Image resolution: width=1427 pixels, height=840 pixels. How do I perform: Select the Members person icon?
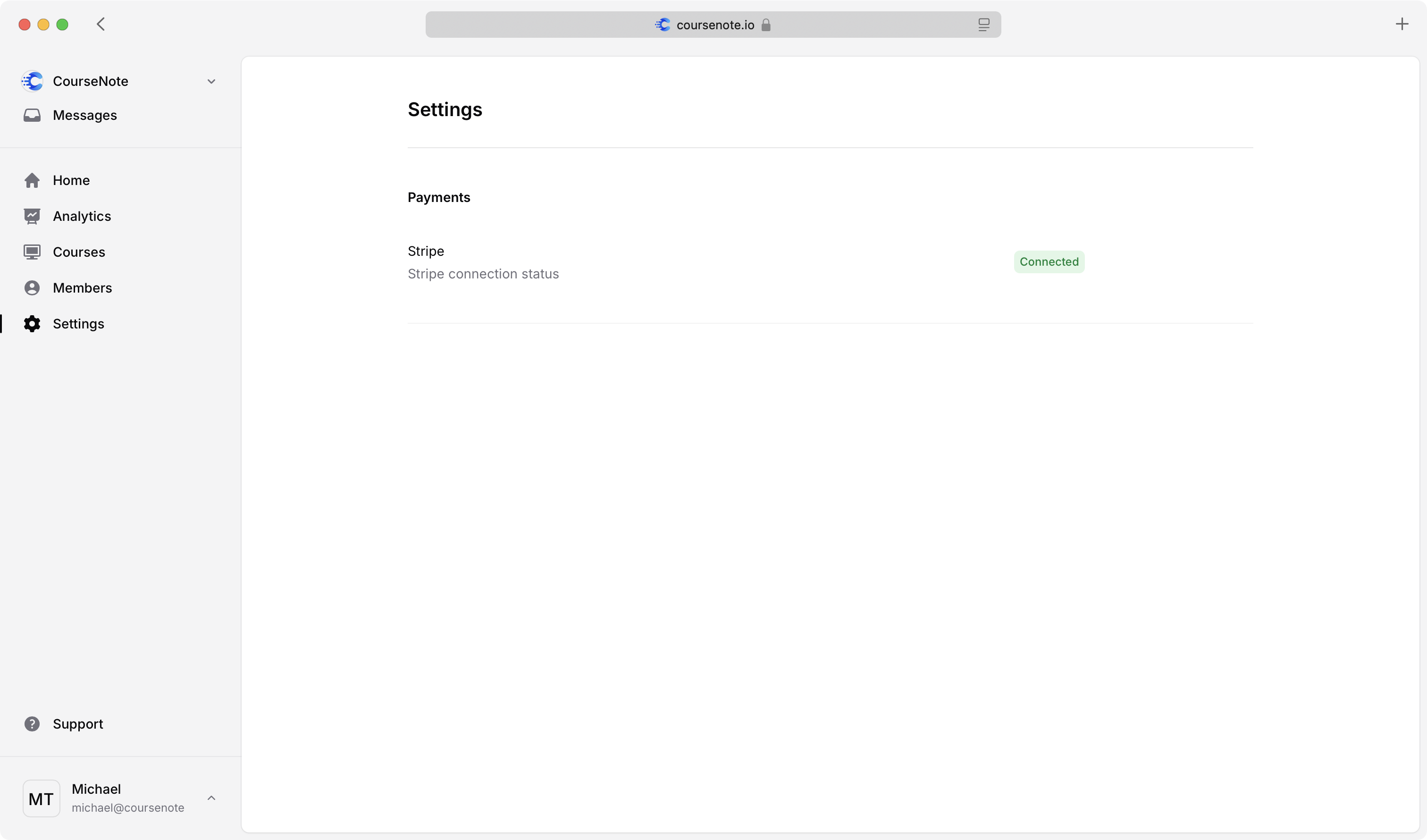32,288
